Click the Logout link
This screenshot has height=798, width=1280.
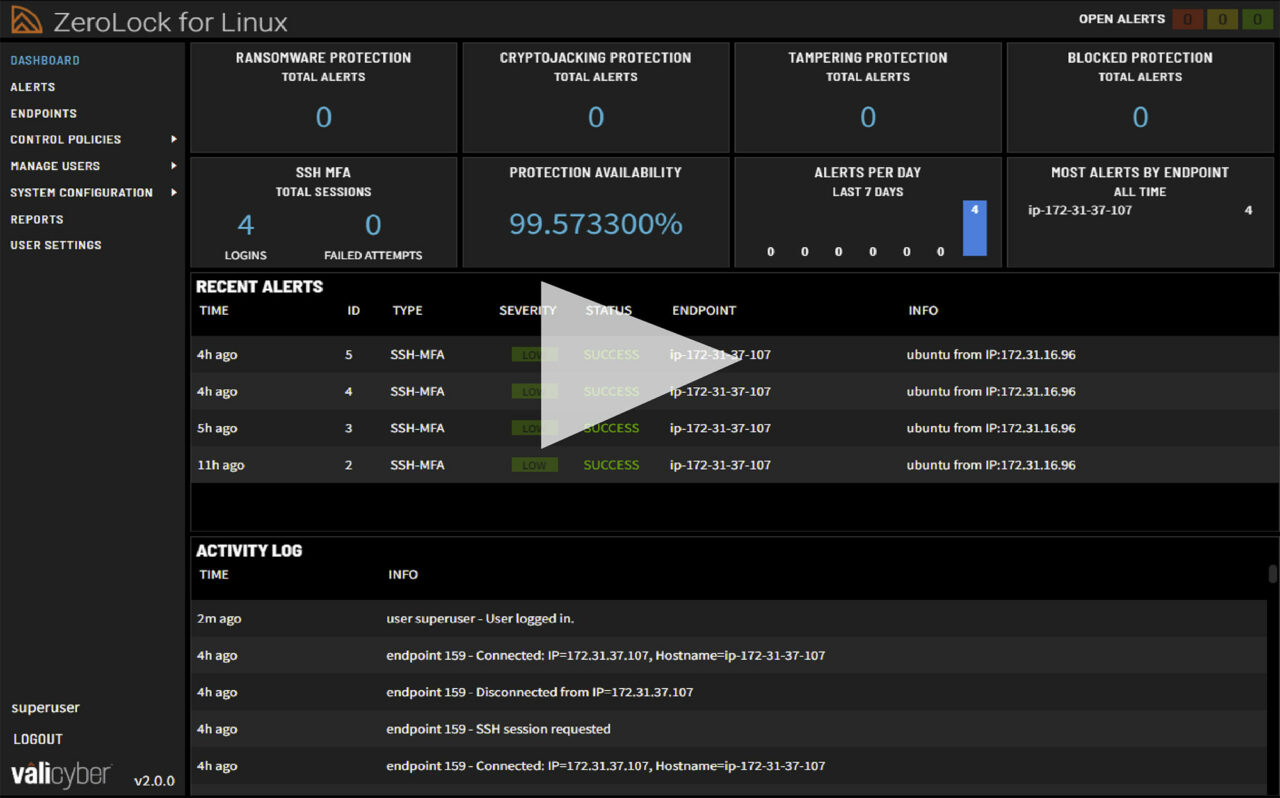point(37,739)
